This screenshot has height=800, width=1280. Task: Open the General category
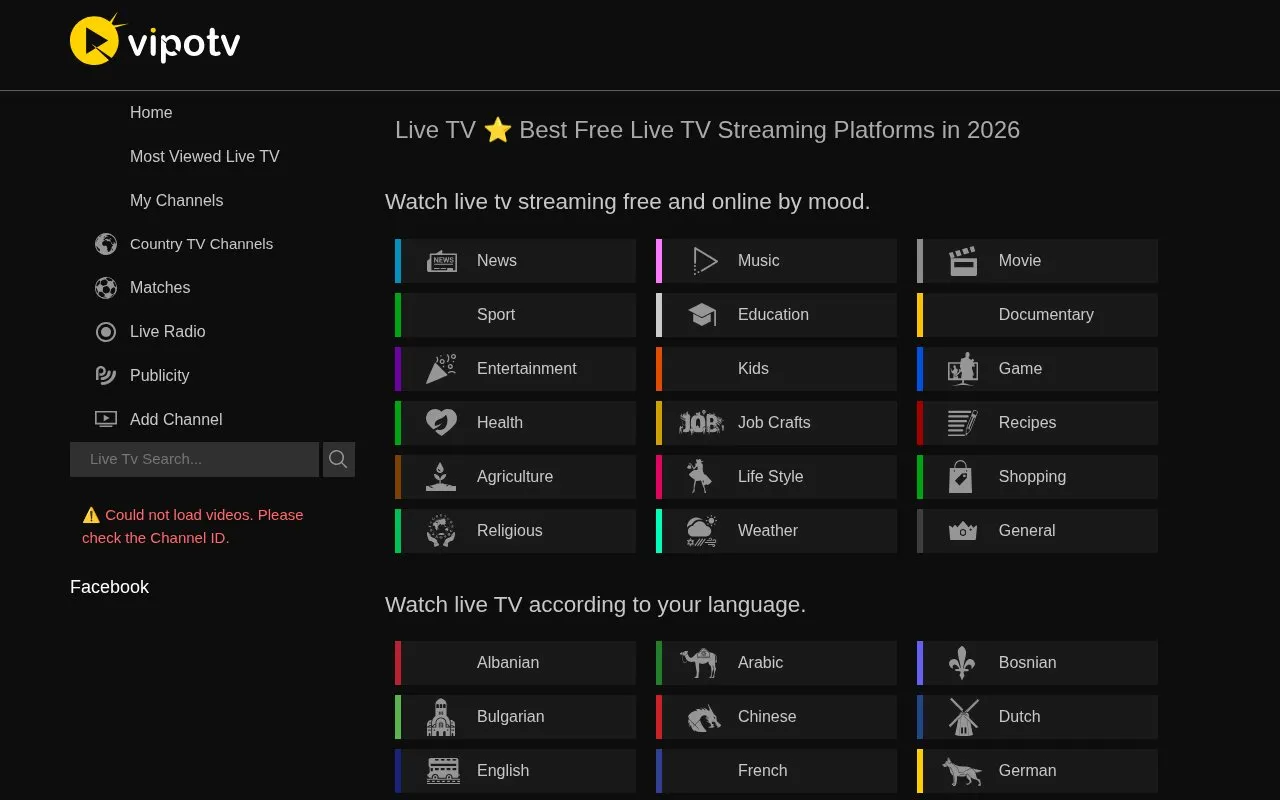[x=1038, y=531]
